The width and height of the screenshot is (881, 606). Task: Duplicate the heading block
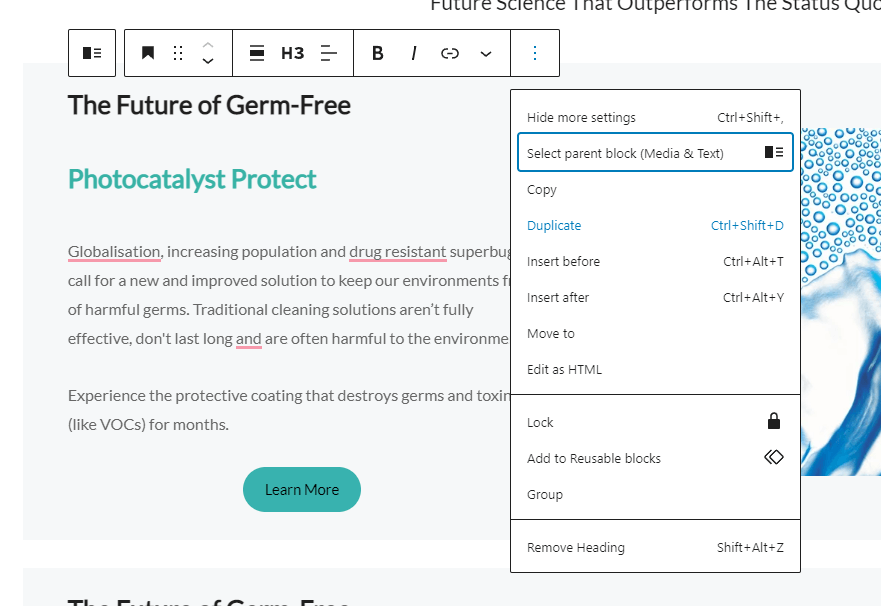click(655, 225)
